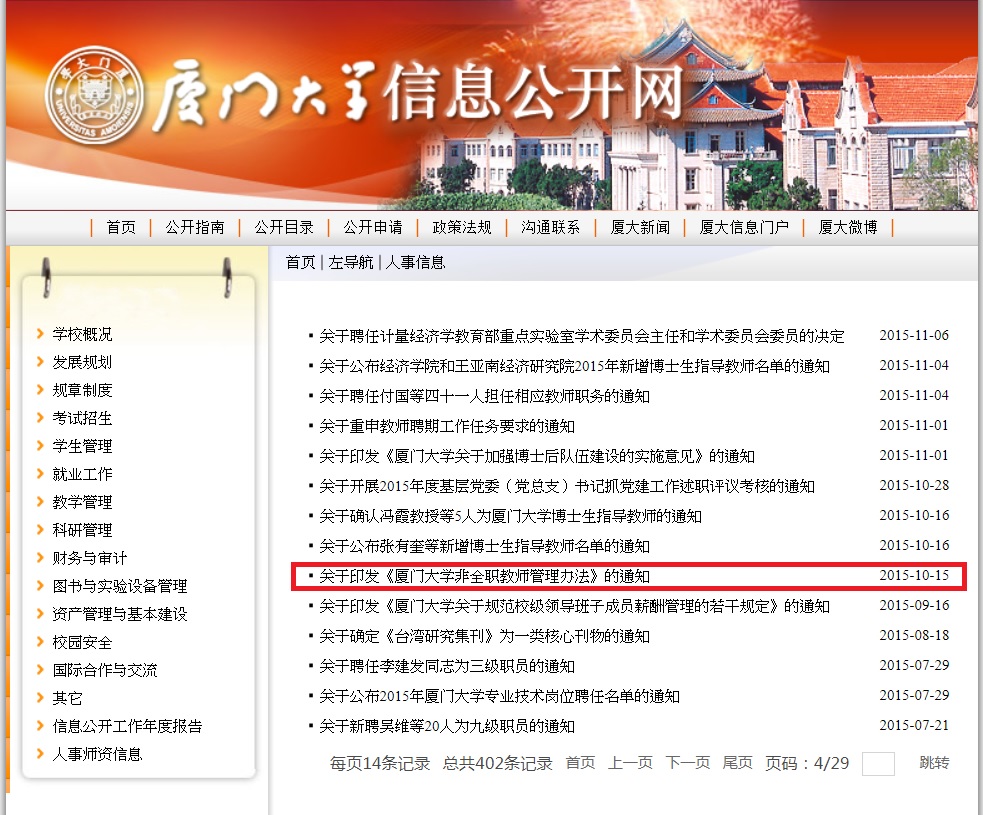983x815 pixels.
Task: Open notice 关于确认冯霞教授等5人为博士生指导教师
Action: point(510,517)
